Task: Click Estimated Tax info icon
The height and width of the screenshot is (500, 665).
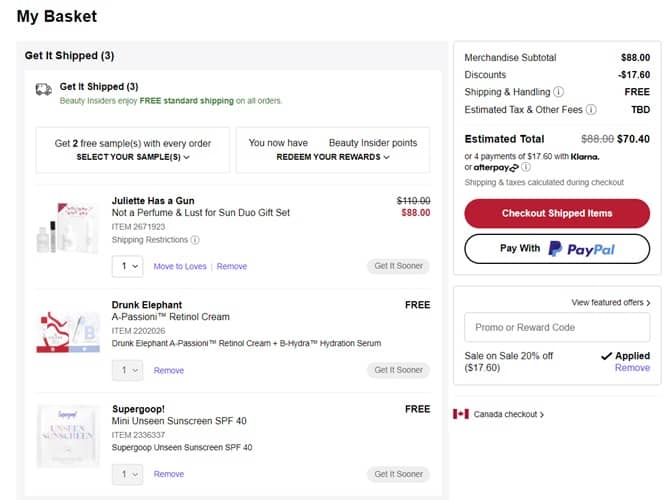Action: click(591, 110)
